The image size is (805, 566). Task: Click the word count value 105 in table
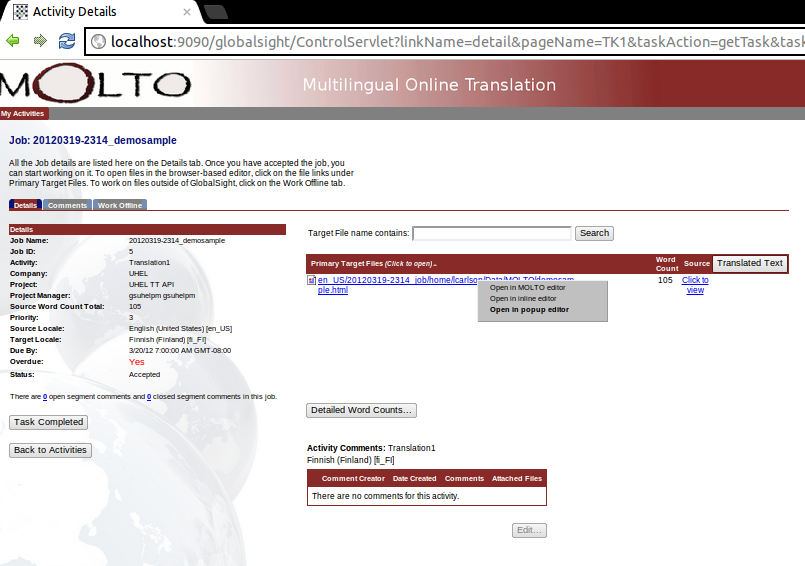pyautogui.click(x=665, y=280)
